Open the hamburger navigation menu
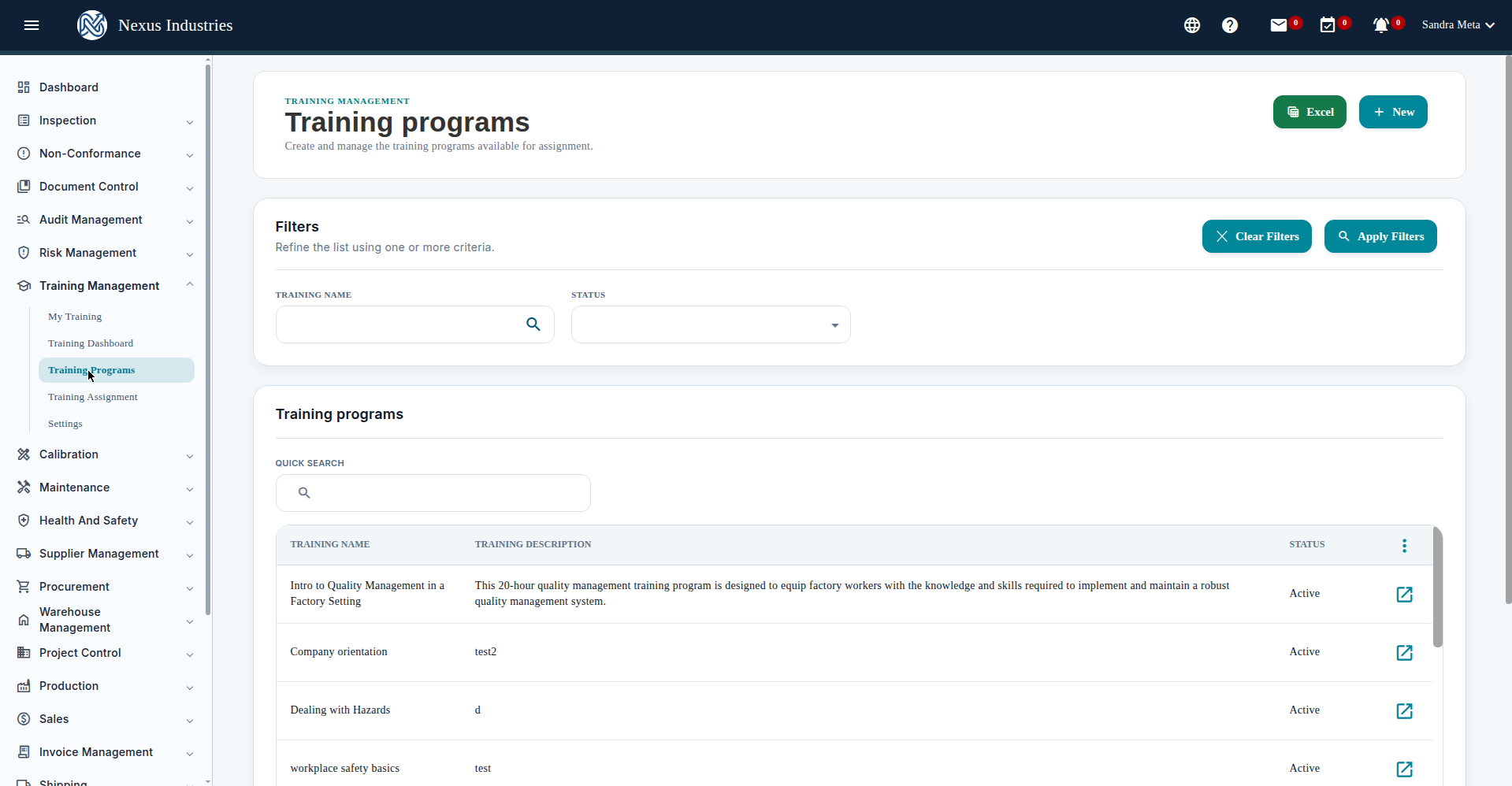 pyautogui.click(x=32, y=25)
